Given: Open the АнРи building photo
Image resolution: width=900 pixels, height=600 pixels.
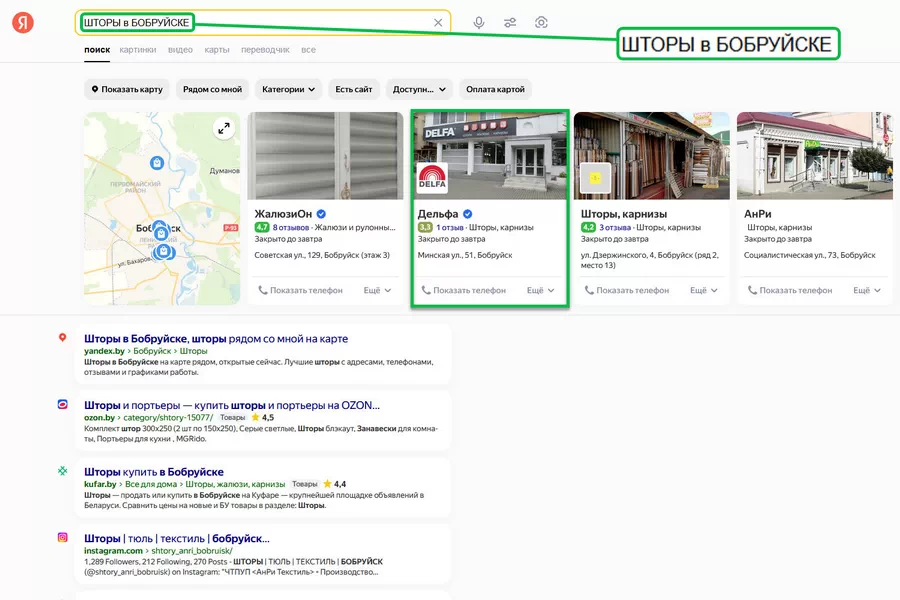Looking at the screenshot, I should click(x=814, y=156).
